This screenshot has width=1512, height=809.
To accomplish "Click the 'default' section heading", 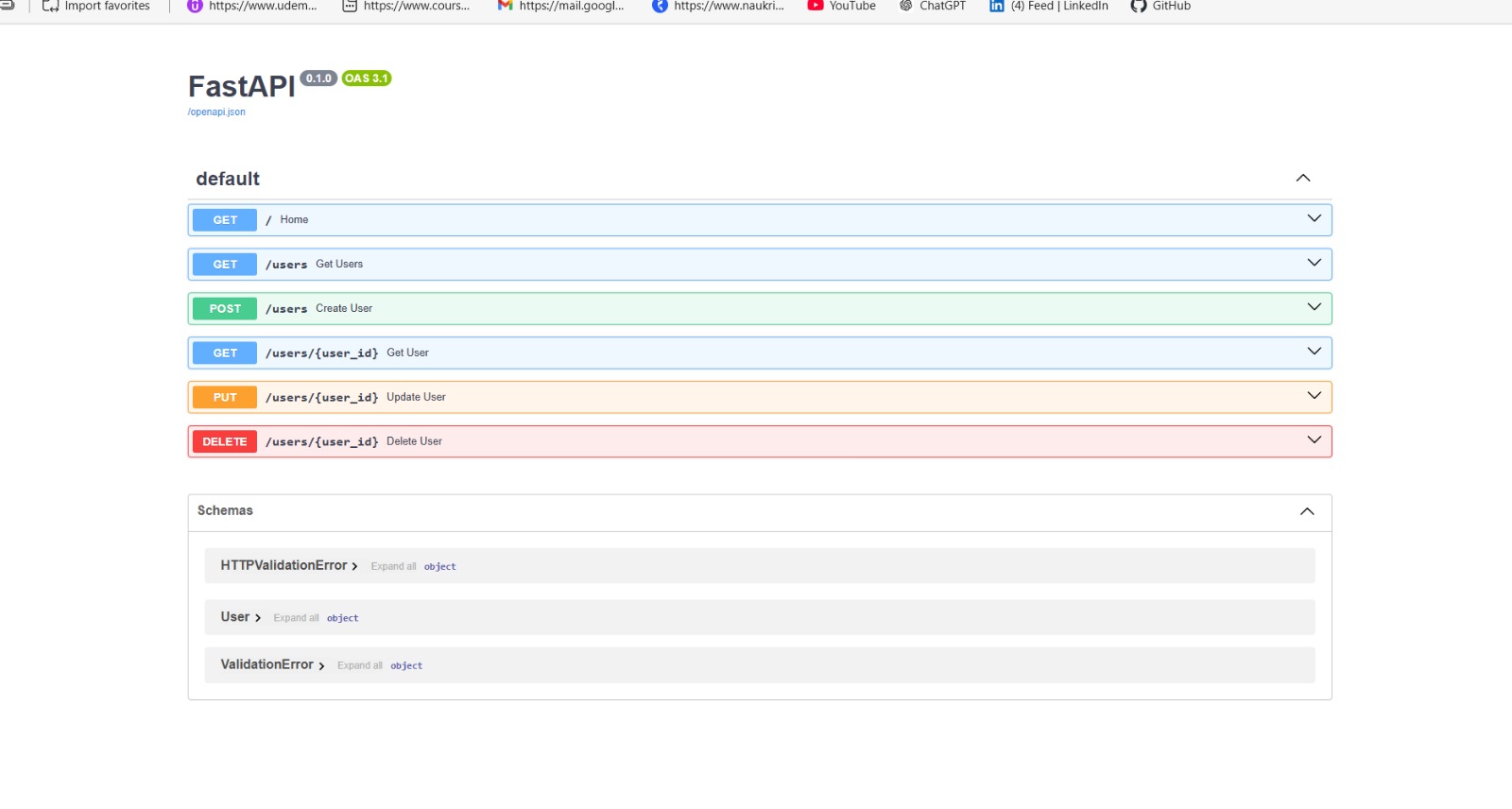I will (228, 179).
